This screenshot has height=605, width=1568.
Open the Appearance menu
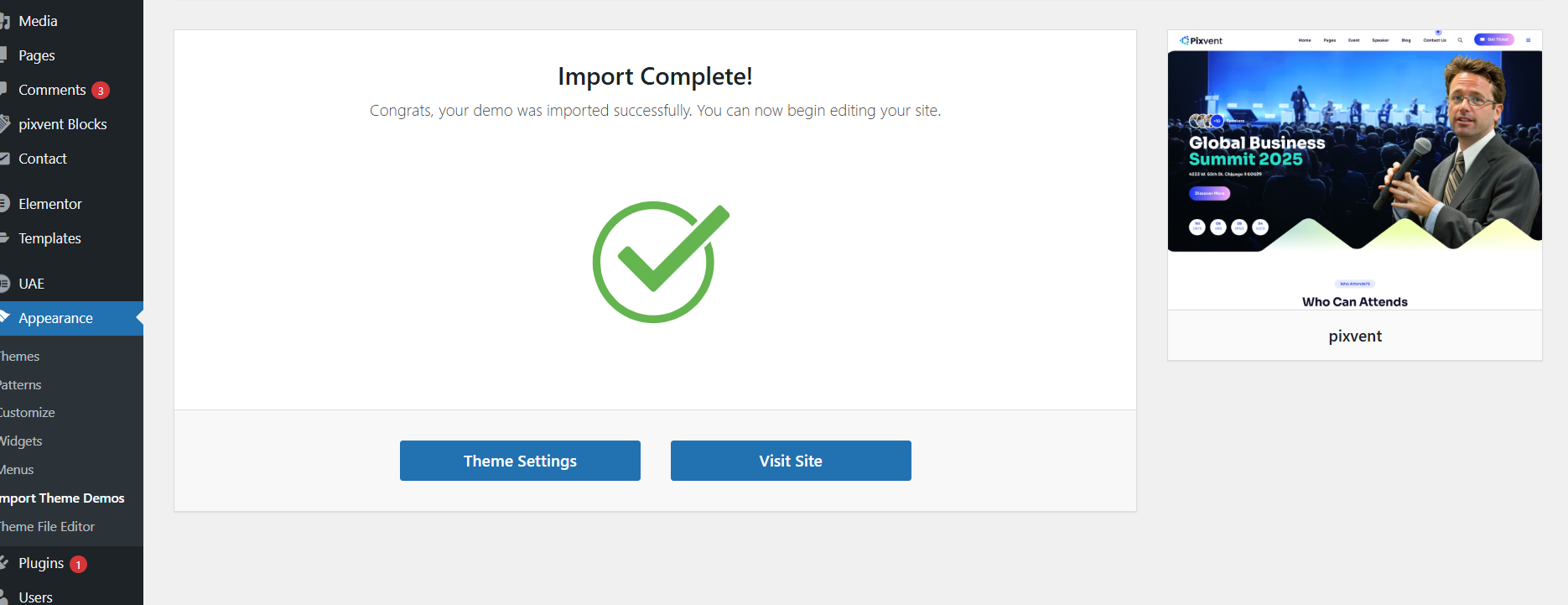pyautogui.click(x=55, y=318)
